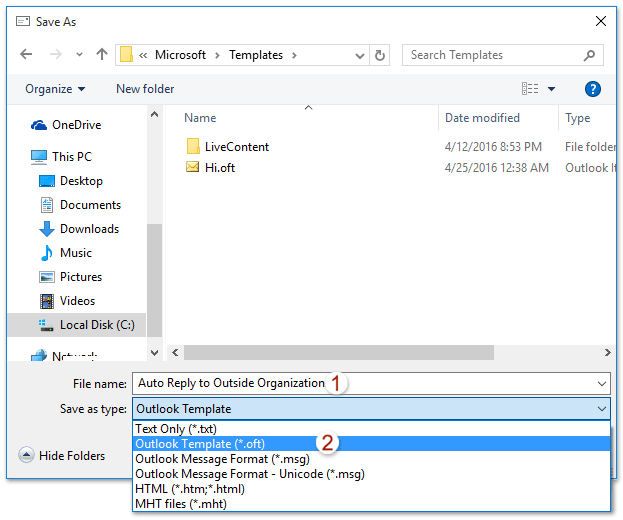
Task: Click the New folder button
Action: pos(145,89)
